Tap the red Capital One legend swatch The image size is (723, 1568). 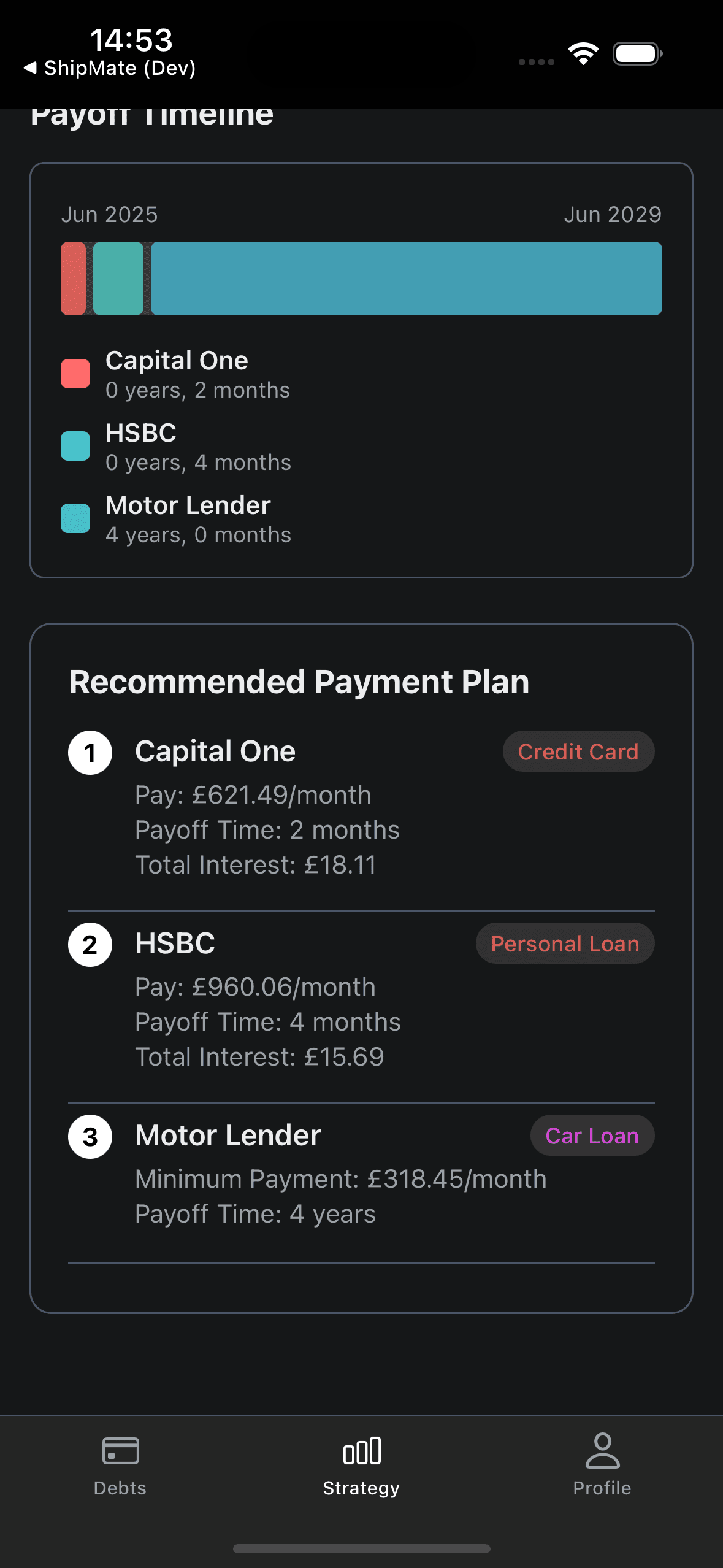tap(75, 374)
